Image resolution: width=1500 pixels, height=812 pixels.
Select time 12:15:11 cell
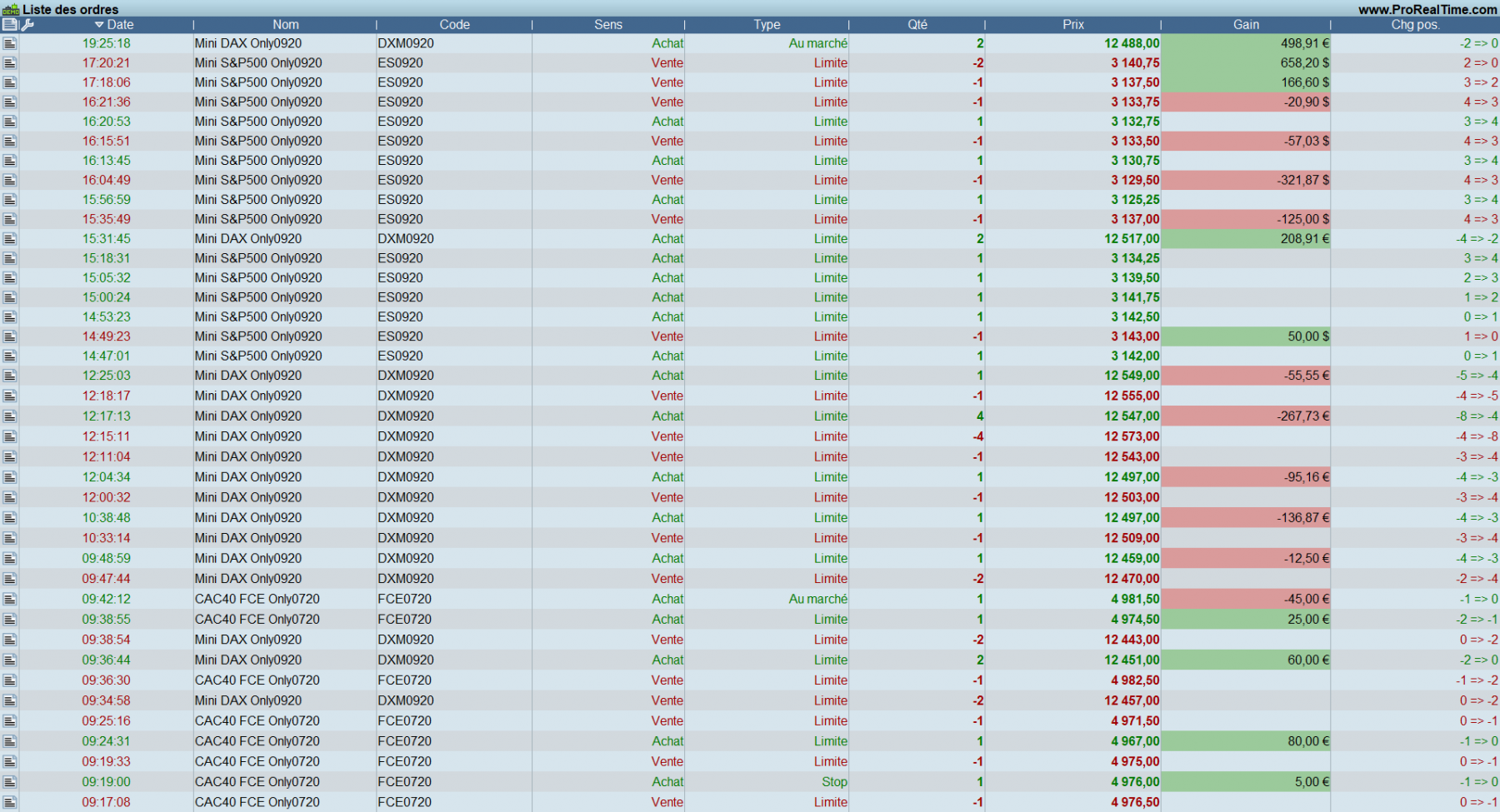pyautogui.click(x=106, y=436)
